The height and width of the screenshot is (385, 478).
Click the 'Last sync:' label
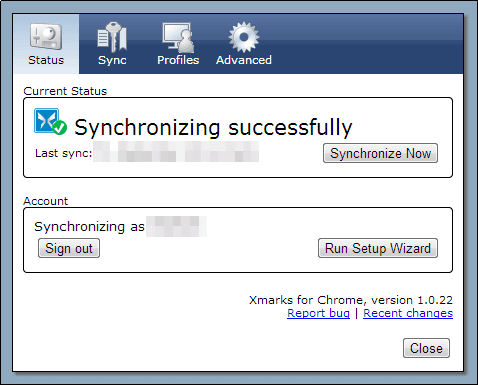pos(63,153)
